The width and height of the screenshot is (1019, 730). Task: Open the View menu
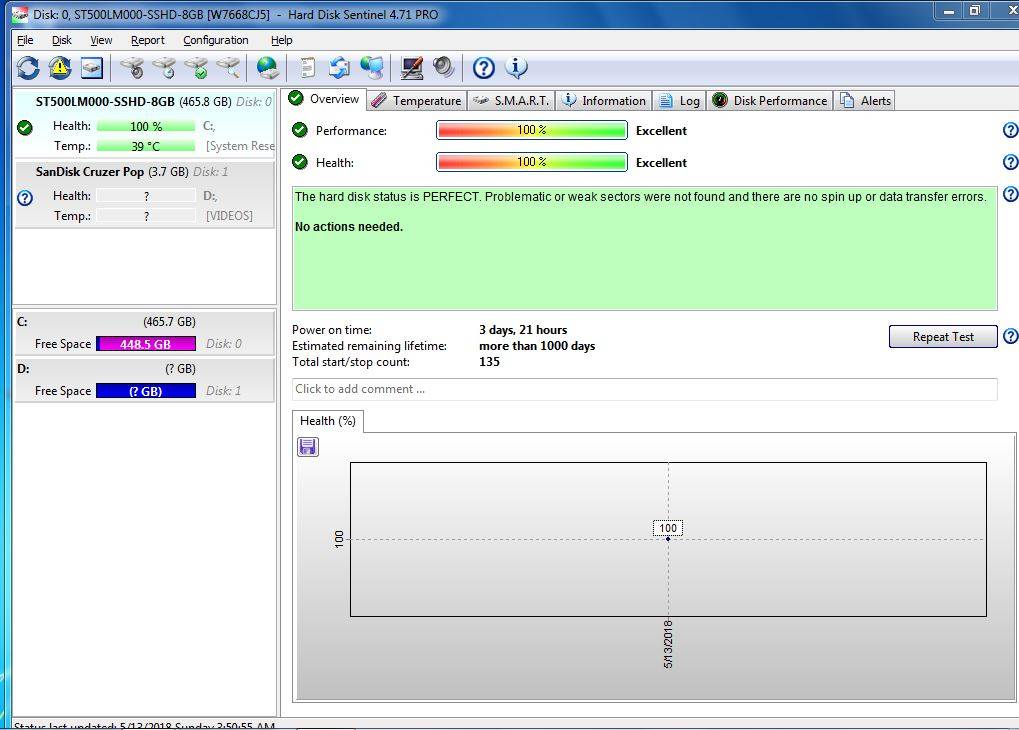[x=101, y=40]
